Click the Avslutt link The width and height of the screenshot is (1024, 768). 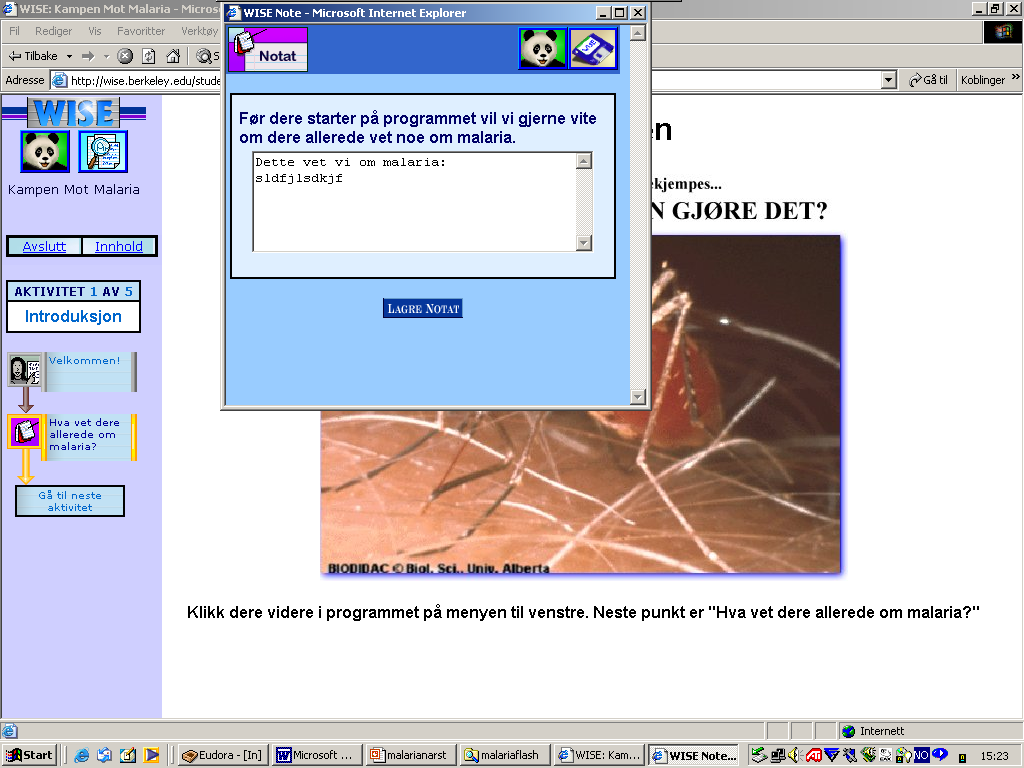(44, 246)
